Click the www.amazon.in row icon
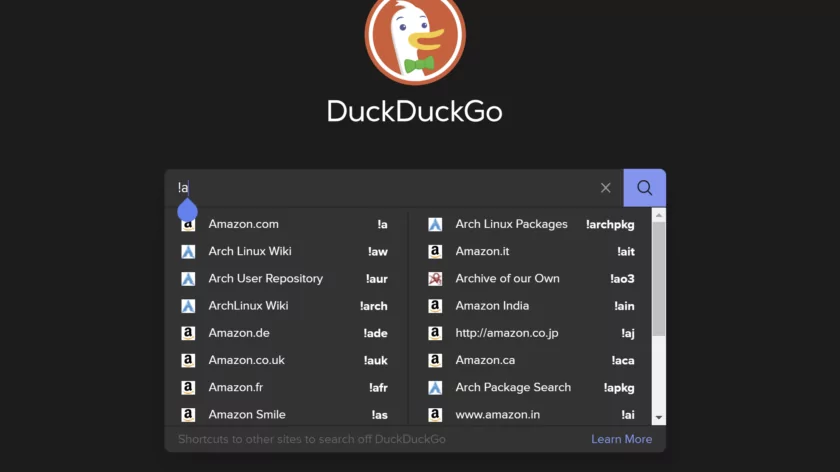The height and width of the screenshot is (472, 840). [435, 415]
